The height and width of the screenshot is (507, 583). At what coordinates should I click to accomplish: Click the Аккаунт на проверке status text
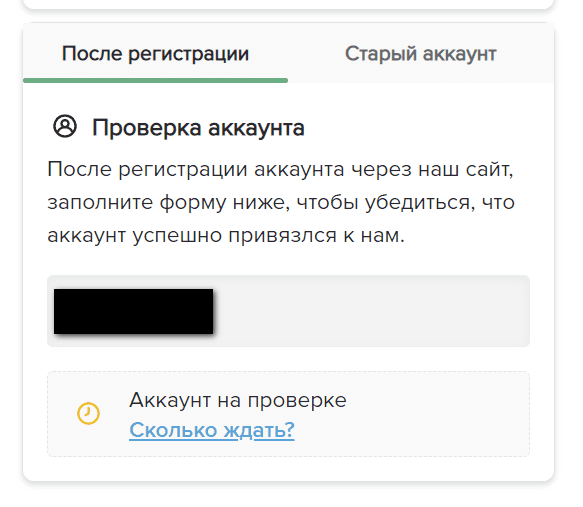click(238, 400)
